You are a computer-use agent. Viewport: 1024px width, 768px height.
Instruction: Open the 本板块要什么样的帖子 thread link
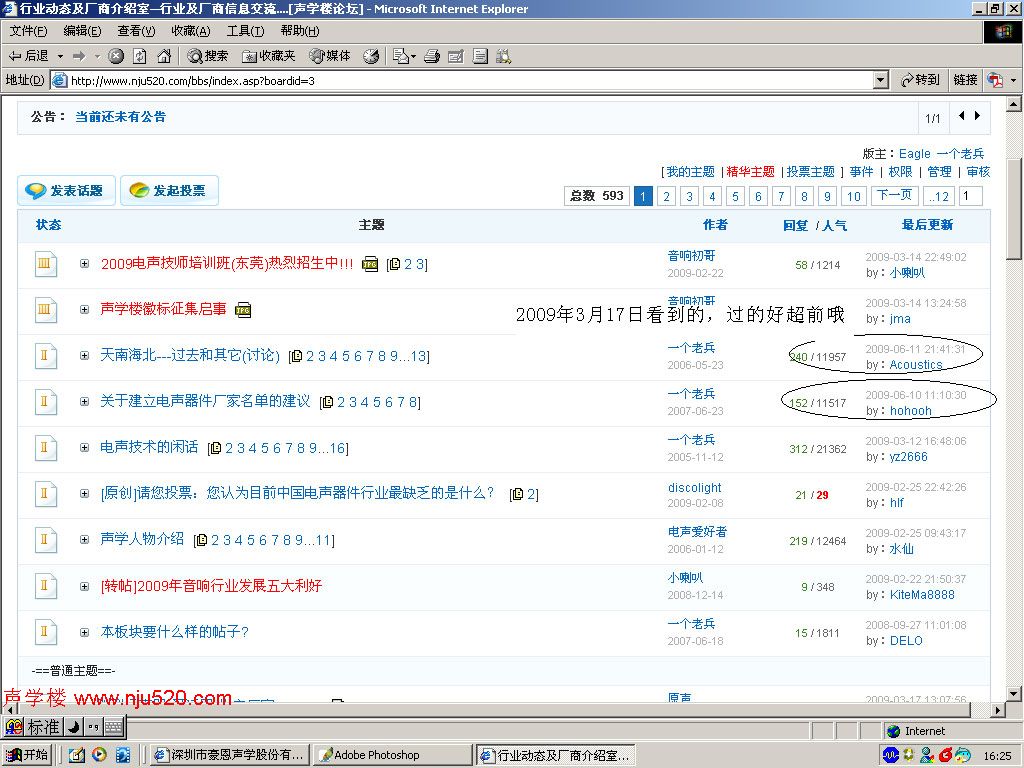tap(175, 632)
